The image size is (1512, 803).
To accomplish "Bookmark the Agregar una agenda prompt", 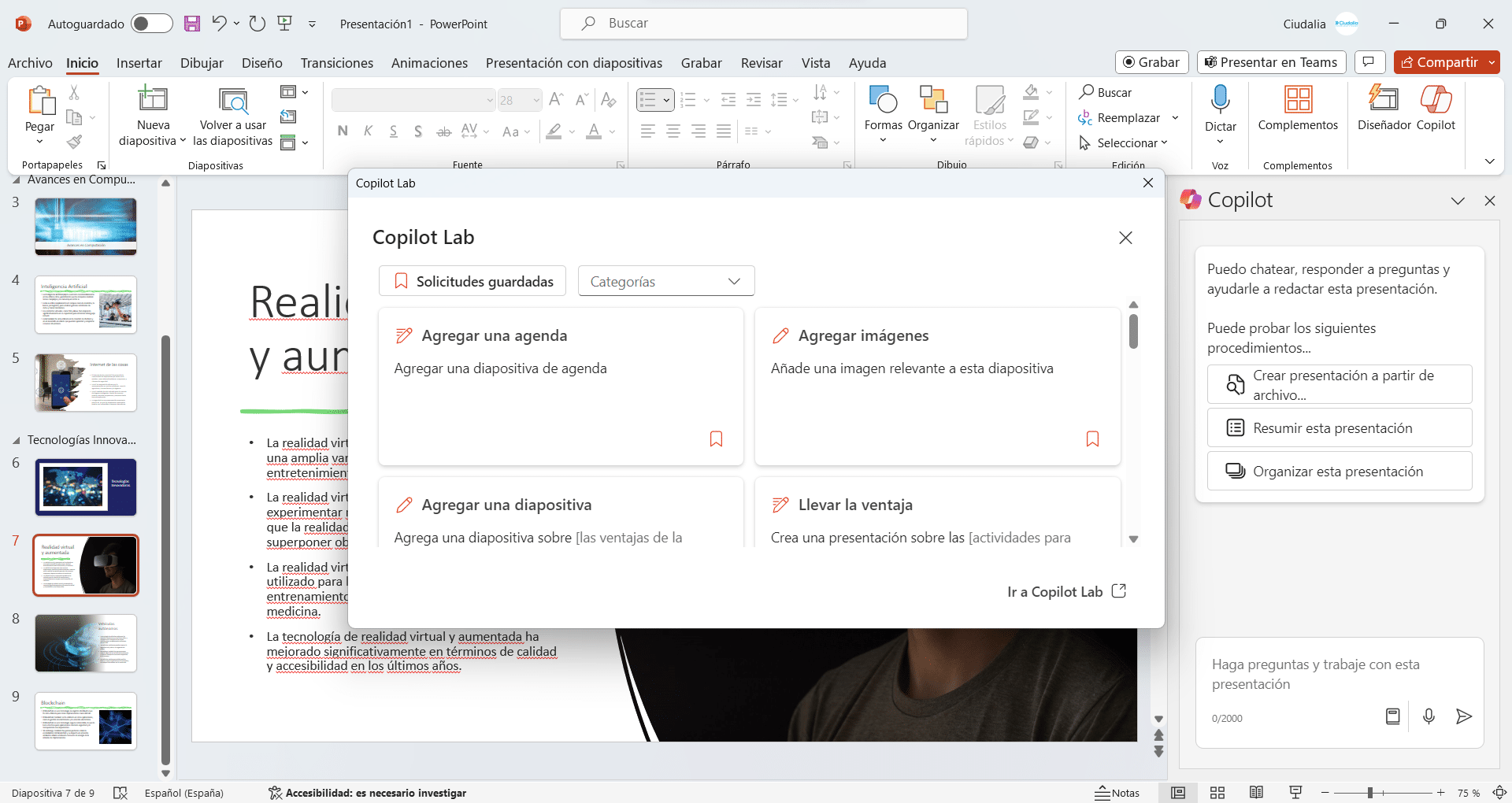I will click(x=716, y=439).
